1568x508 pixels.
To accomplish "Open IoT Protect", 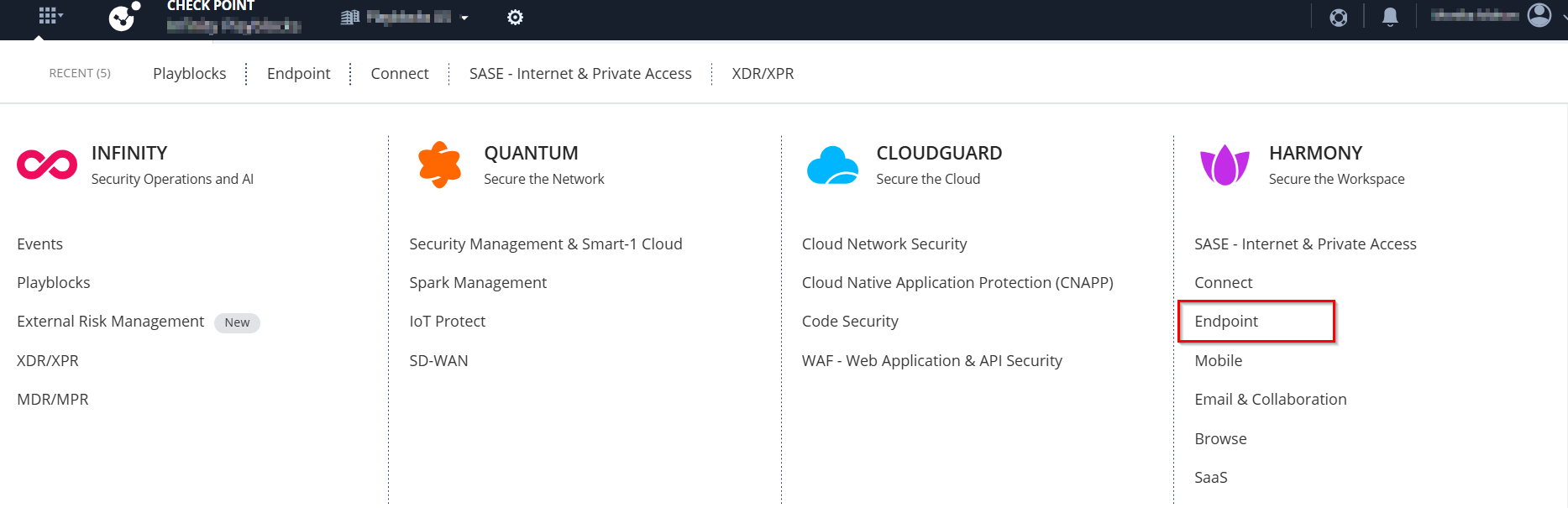I will (x=448, y=321).
